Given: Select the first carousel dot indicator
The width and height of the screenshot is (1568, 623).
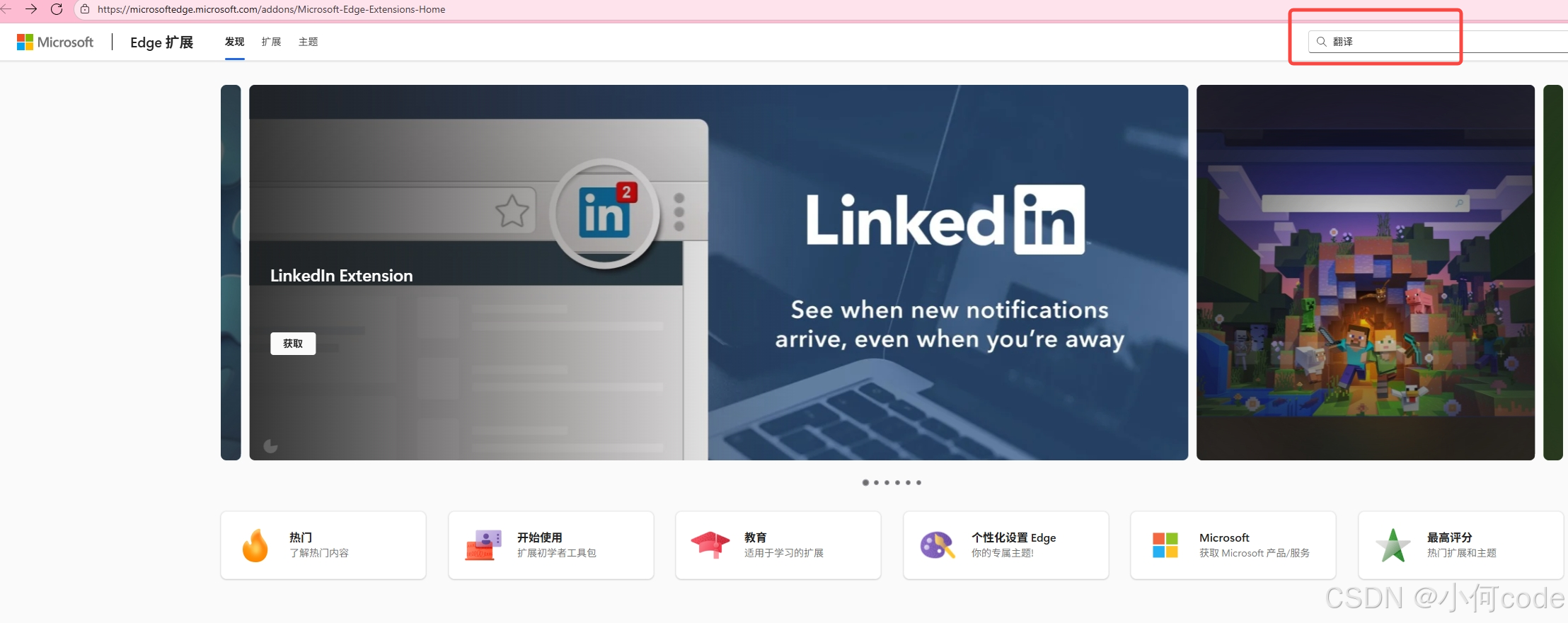Looking at the screenshot, I should (865, 482).
